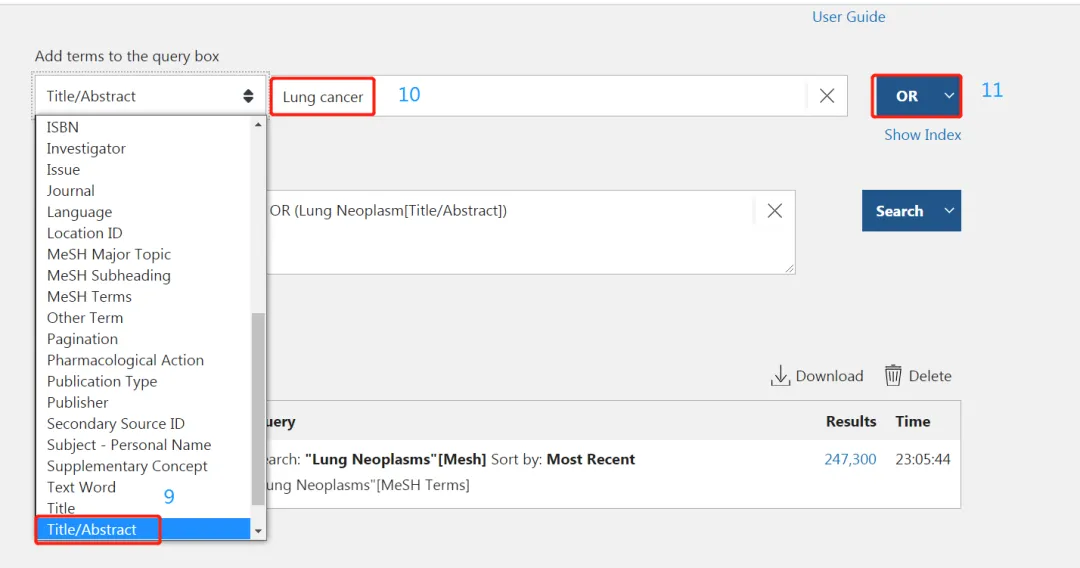The image size is (1080, 568).
Task: Pick Location ID from the field list
Action: pos(144,233)
